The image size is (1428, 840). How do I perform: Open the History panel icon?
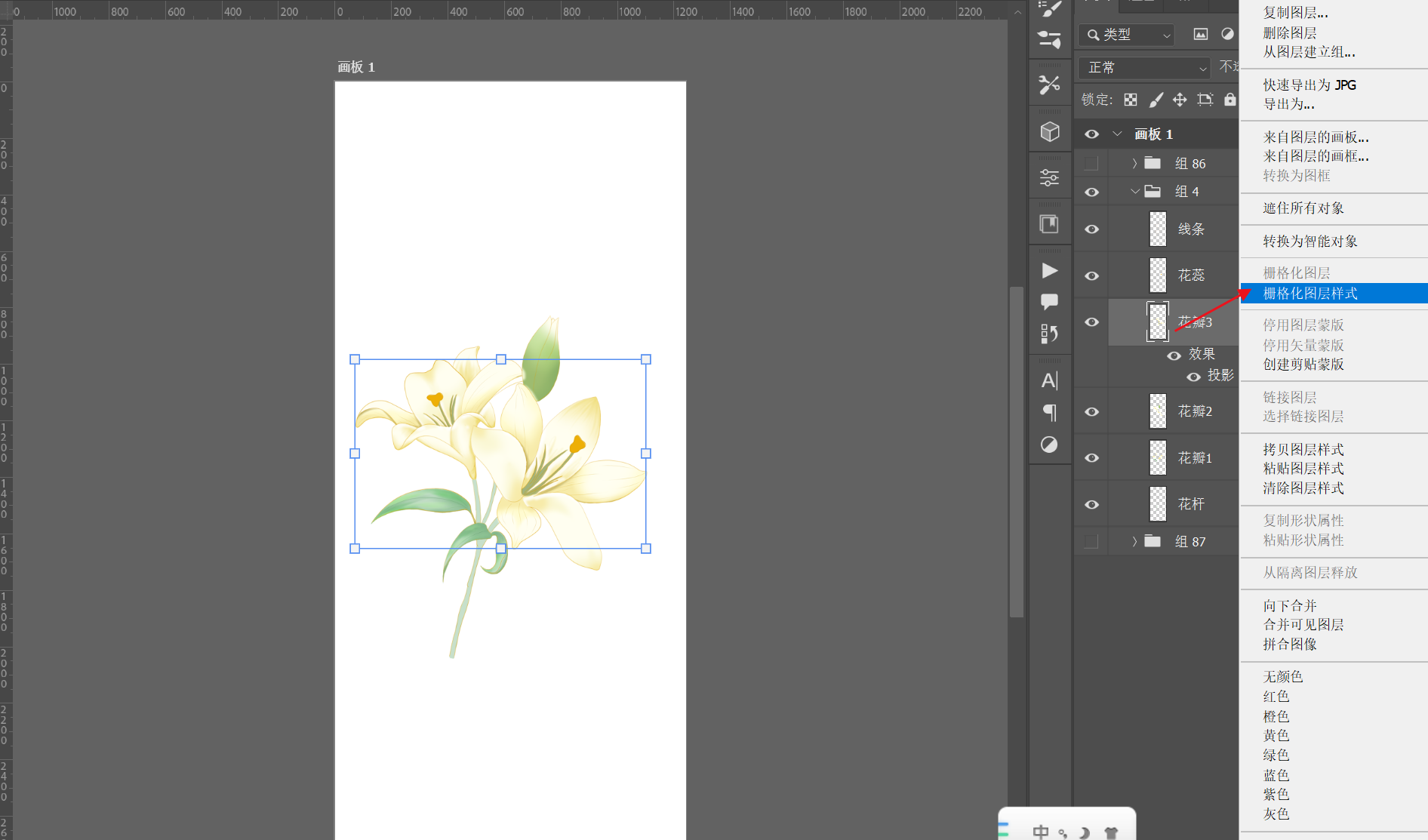coord(1049,334)
